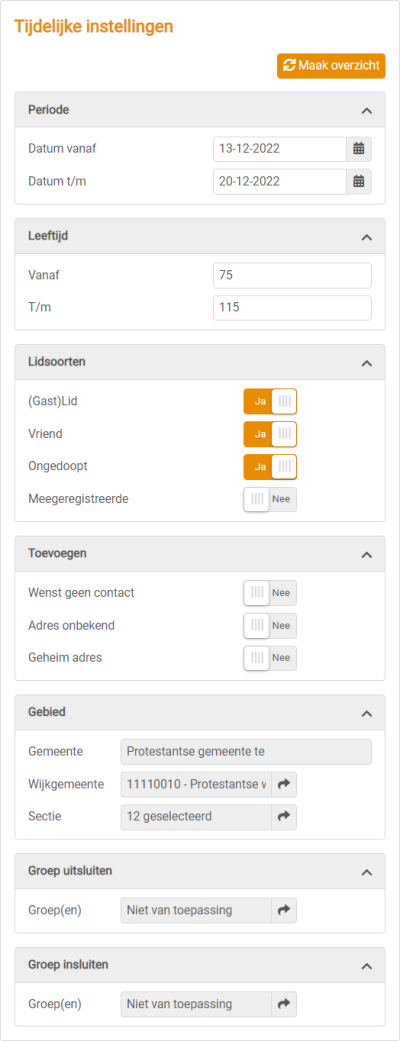Screen dimensions: 400x1041
Task: Toggle the Vriend switch off
Action: pos(270,434)
